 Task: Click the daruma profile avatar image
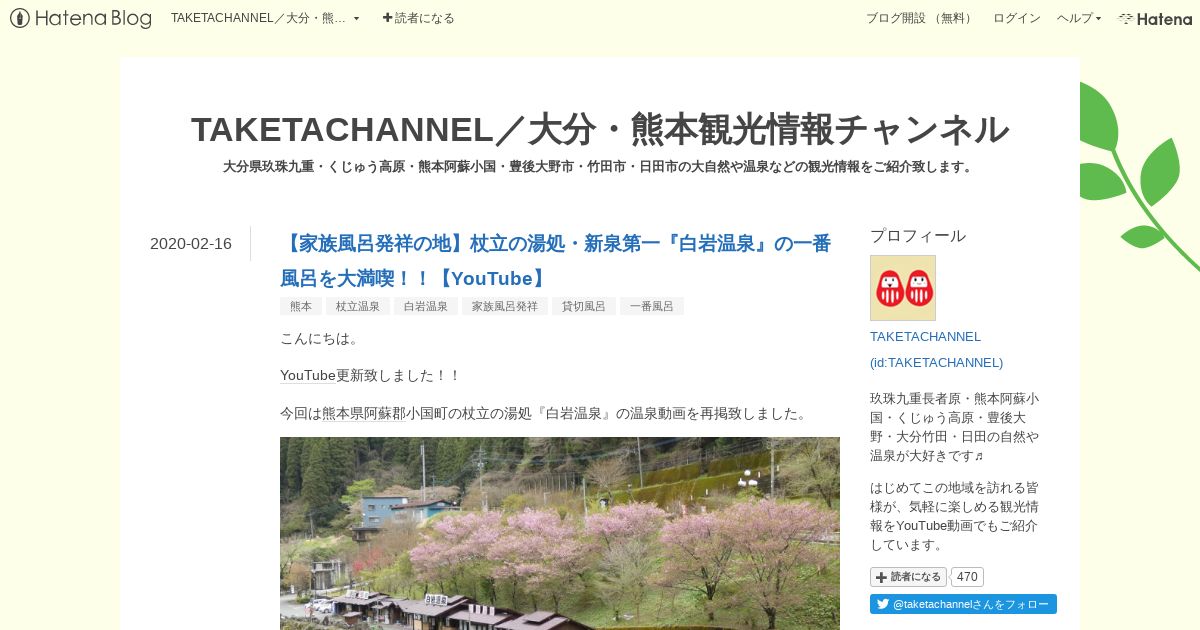[x=903, y=288]
